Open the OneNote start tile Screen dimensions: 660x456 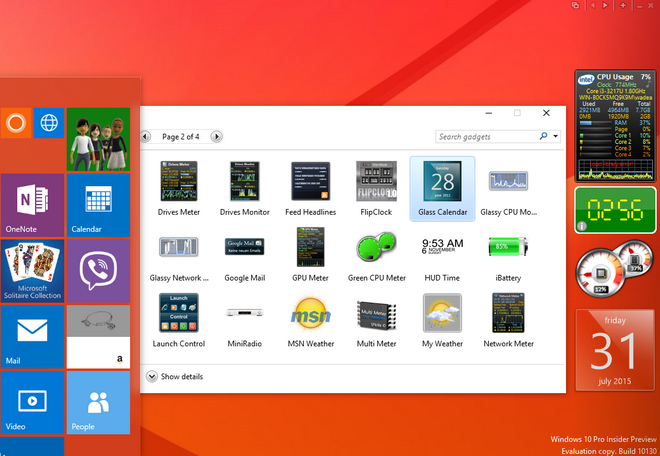32,205
